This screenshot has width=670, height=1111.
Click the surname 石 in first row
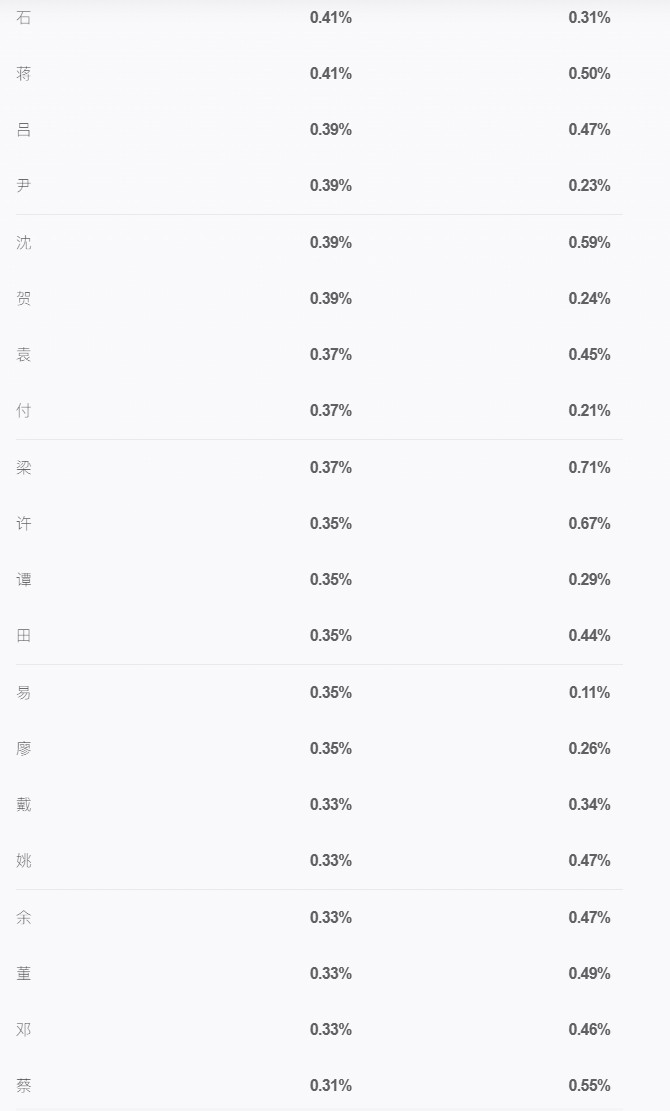[x=23, y=18]
